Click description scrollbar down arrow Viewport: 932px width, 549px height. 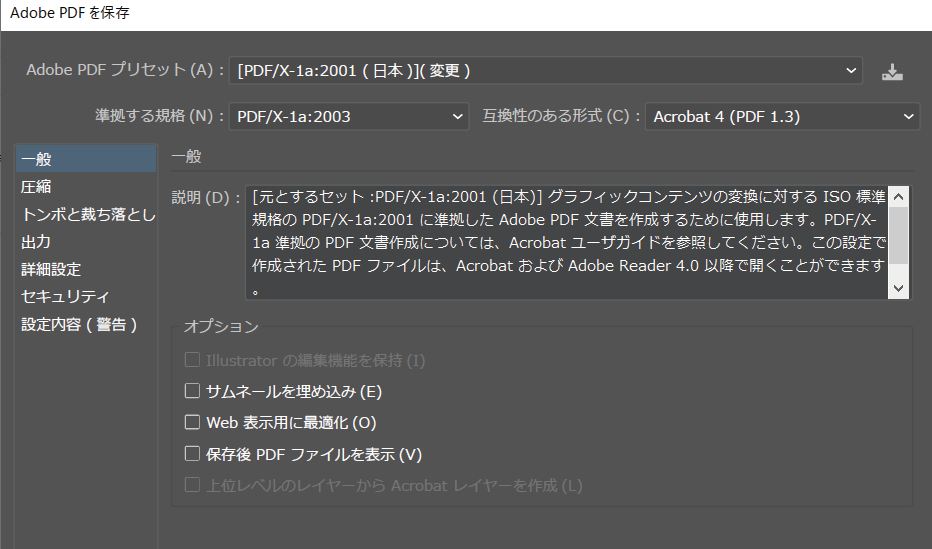898,288
